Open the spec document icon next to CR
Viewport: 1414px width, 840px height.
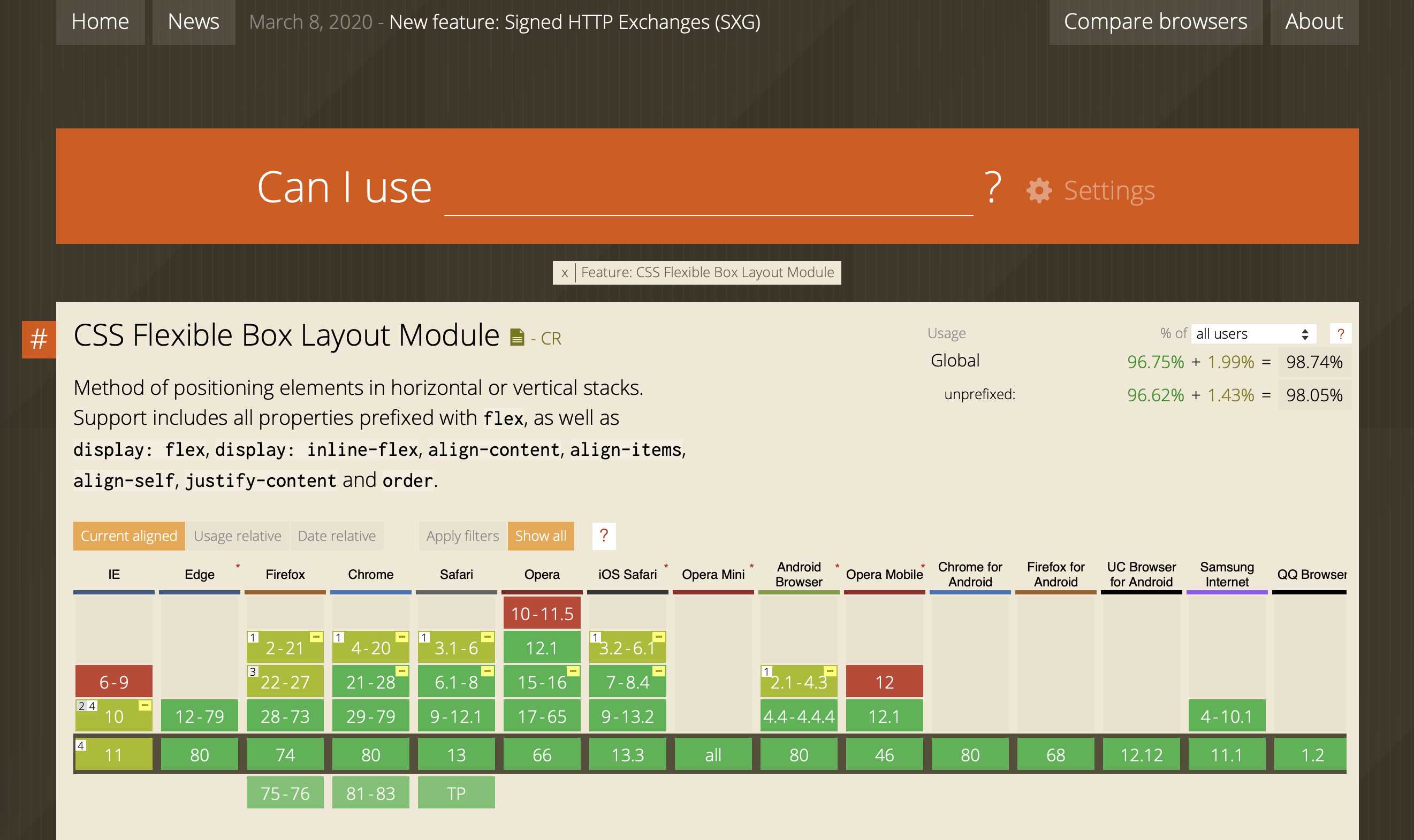pos(517,338)
